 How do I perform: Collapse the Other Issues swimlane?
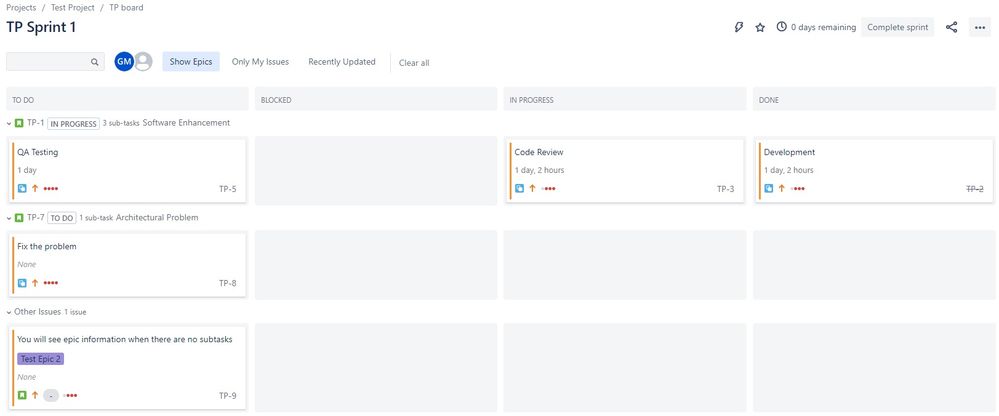tap(10, 312)
